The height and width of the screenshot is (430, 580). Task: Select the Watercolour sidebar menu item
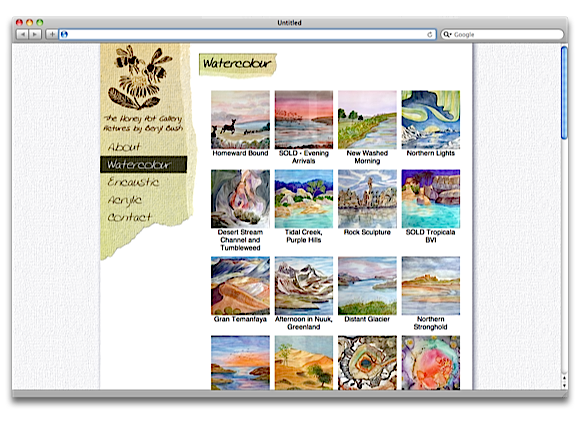click(x=144, y=165)
